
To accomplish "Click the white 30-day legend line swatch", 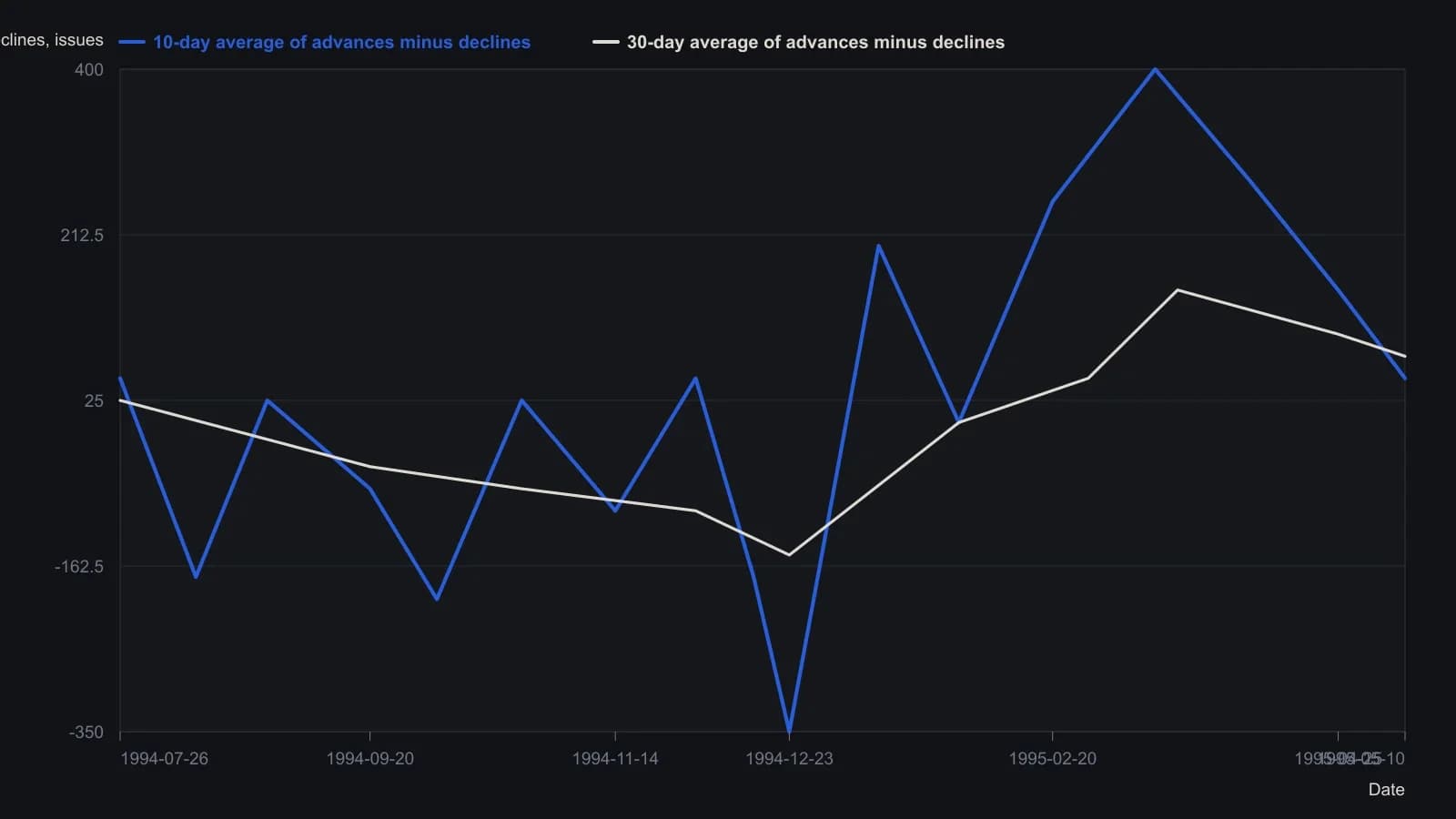I will (x=606, y=42).
